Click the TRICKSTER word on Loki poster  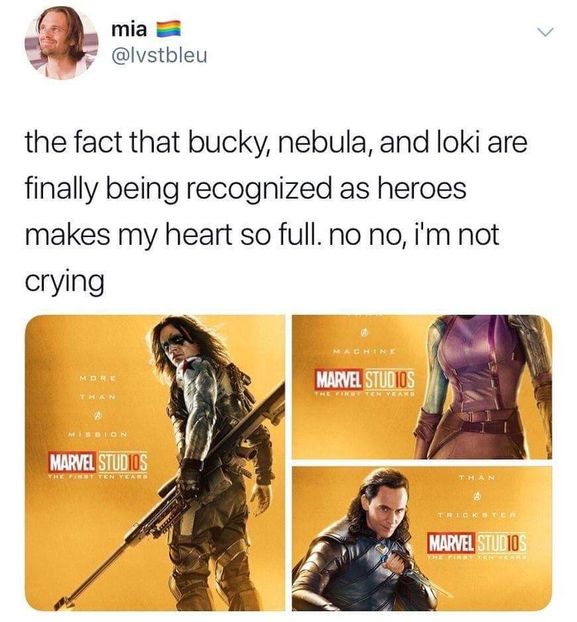click(x=477, y=515)
